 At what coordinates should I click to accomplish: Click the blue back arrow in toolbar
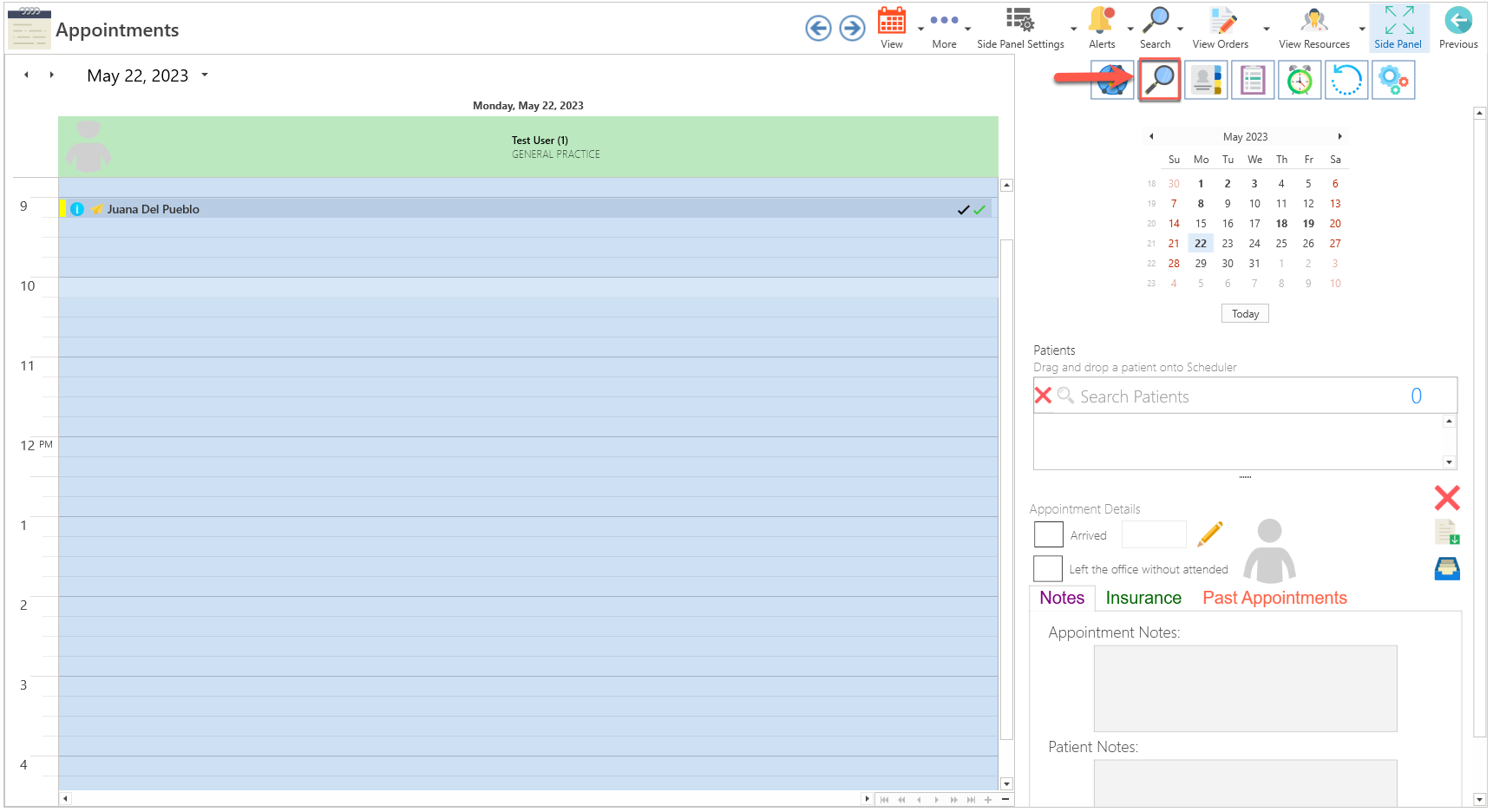[818, 29]
